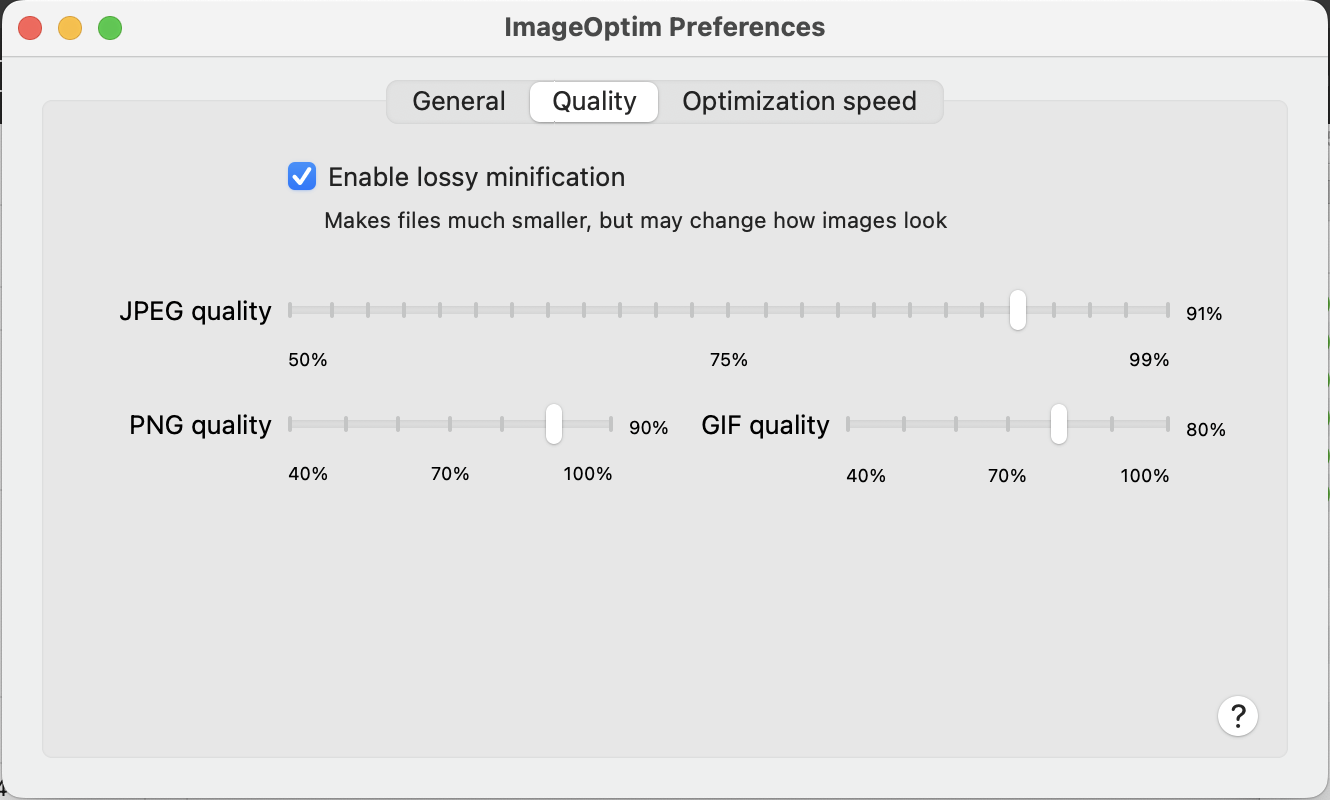
Task: Click PNG quality track at 70% tick
Action: tap(450, 424)
